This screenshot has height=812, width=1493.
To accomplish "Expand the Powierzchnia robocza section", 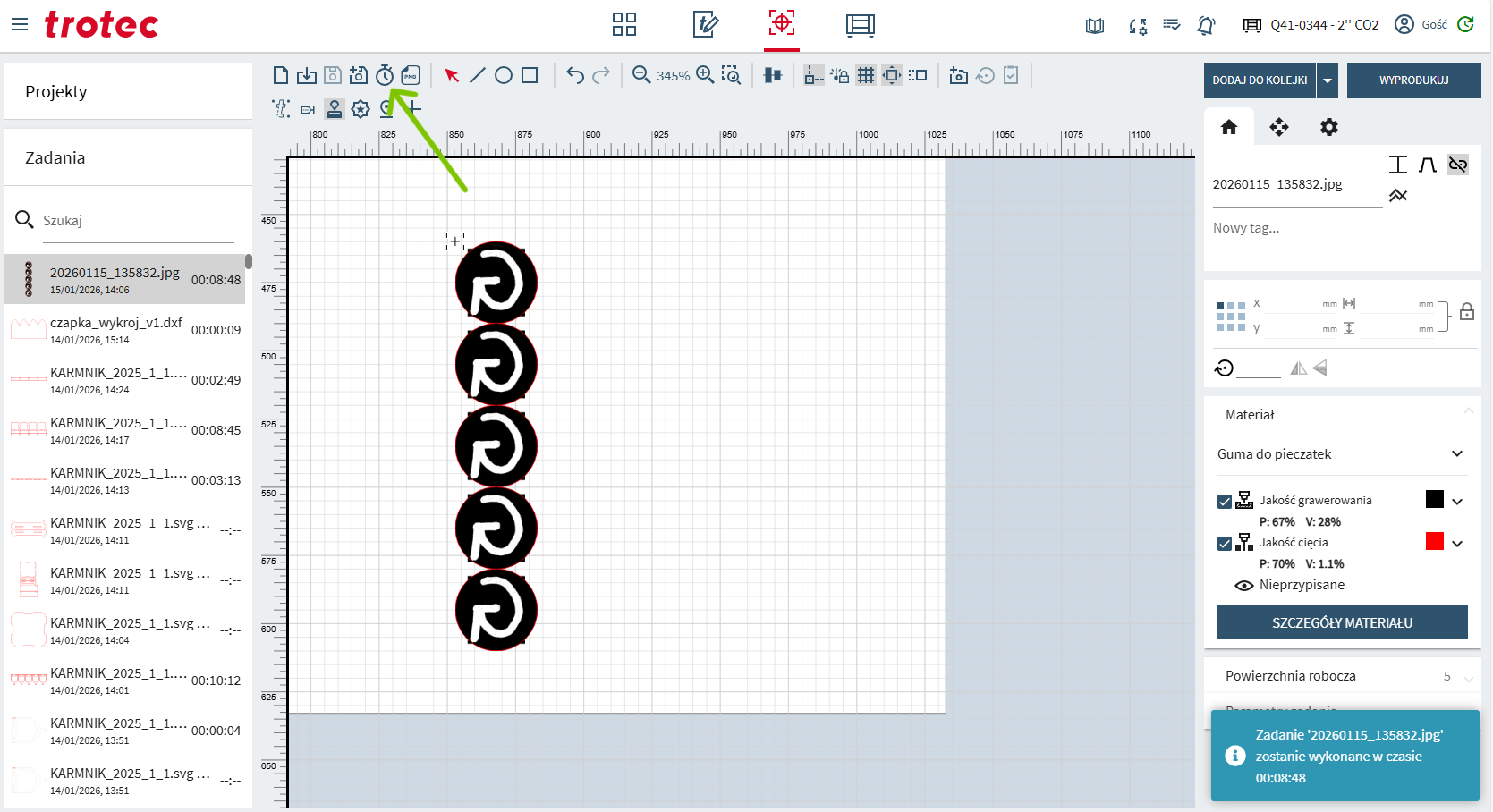I will pyautogui.click(x=1467, y=677).
